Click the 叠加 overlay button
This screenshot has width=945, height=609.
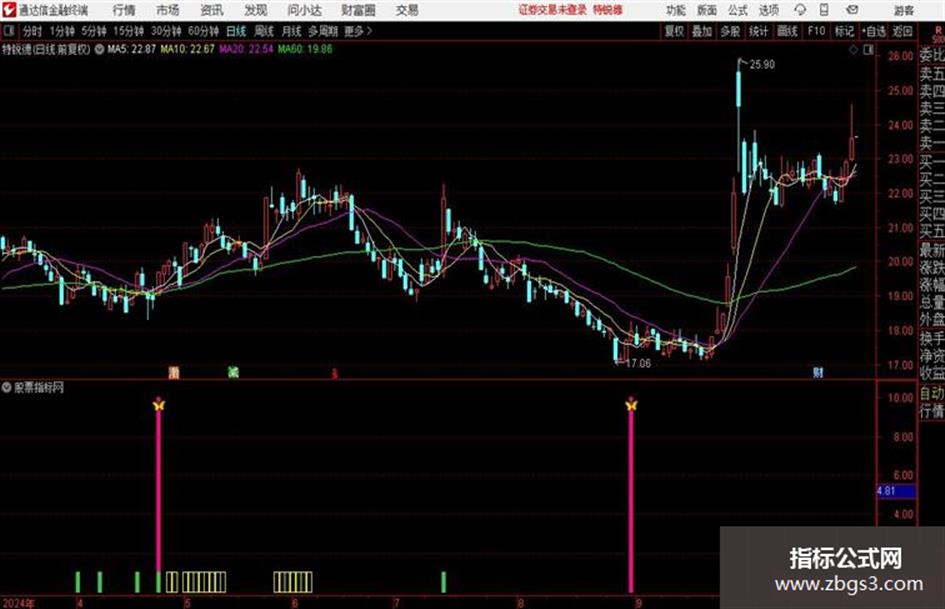(702, 31)
